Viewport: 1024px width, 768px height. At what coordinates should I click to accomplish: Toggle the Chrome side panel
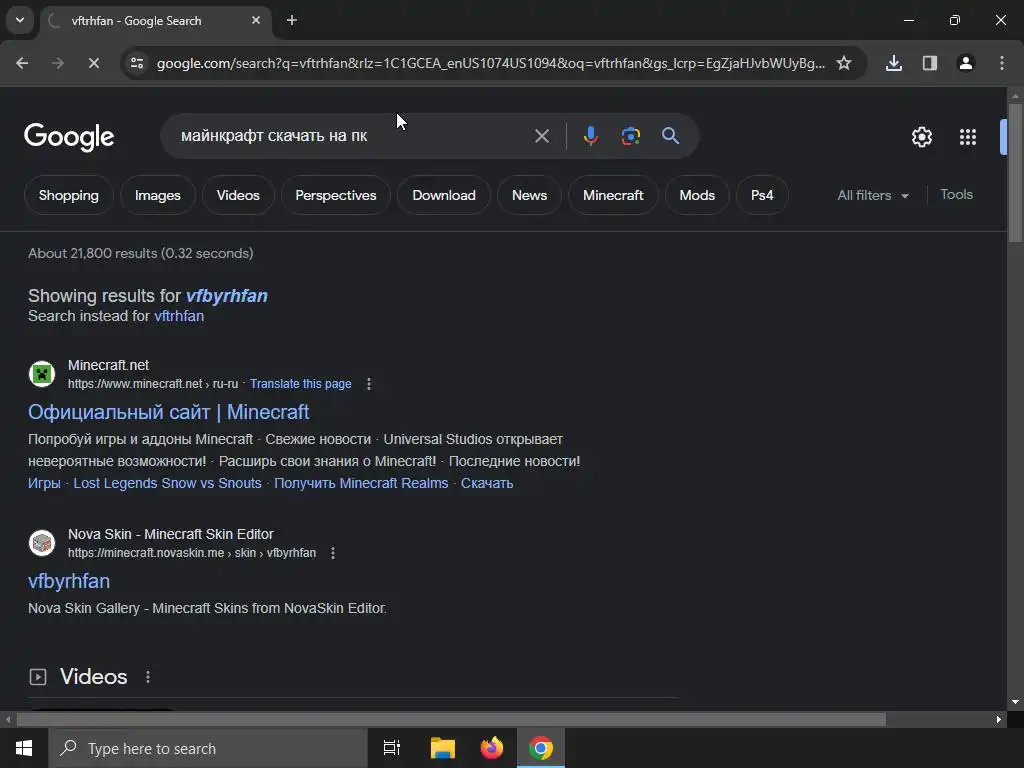[x=930, y=63]
